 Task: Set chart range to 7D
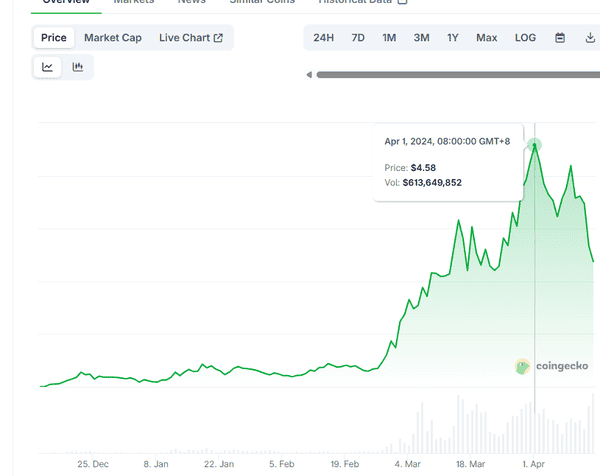click(358, 38)
